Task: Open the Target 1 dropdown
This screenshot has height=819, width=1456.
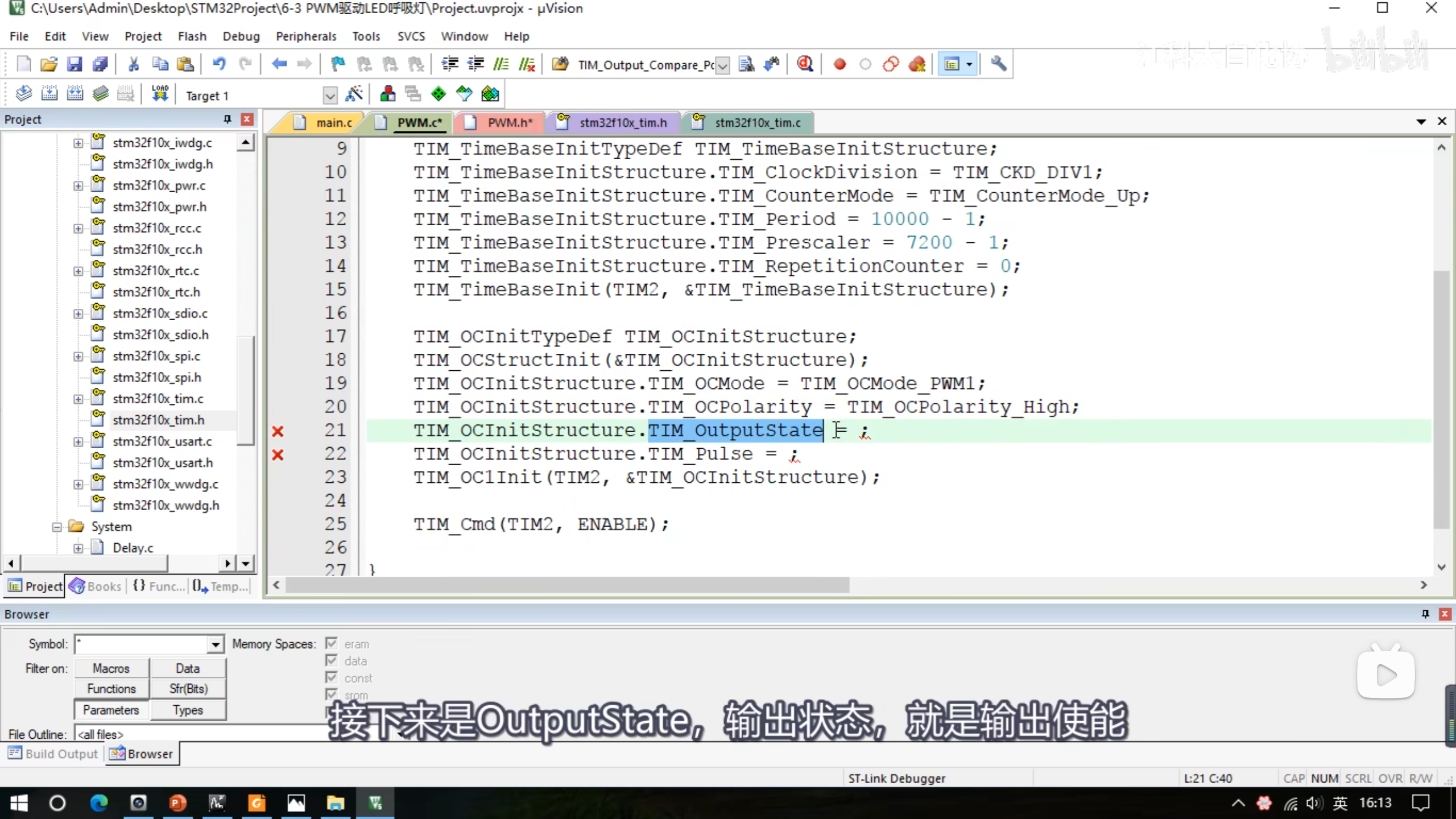Action: 330,96
